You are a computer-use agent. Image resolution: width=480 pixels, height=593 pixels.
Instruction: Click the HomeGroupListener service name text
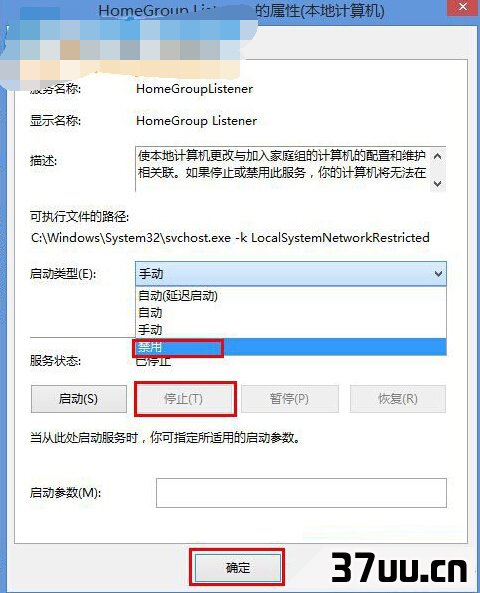coord(194,89)
